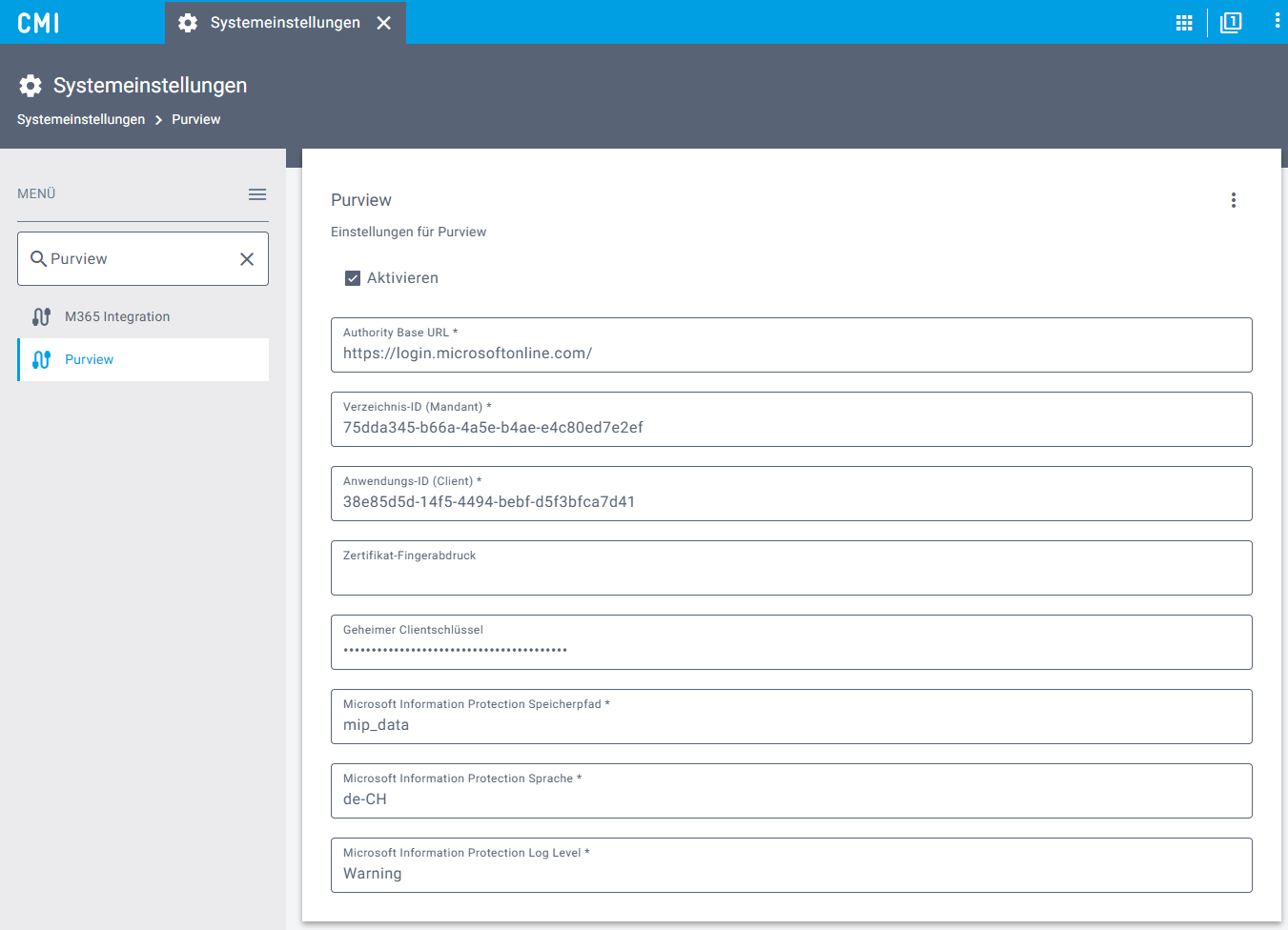Open the apps grid icon in top bar
1288x930 pixels.
click(x=1184, y=22)
